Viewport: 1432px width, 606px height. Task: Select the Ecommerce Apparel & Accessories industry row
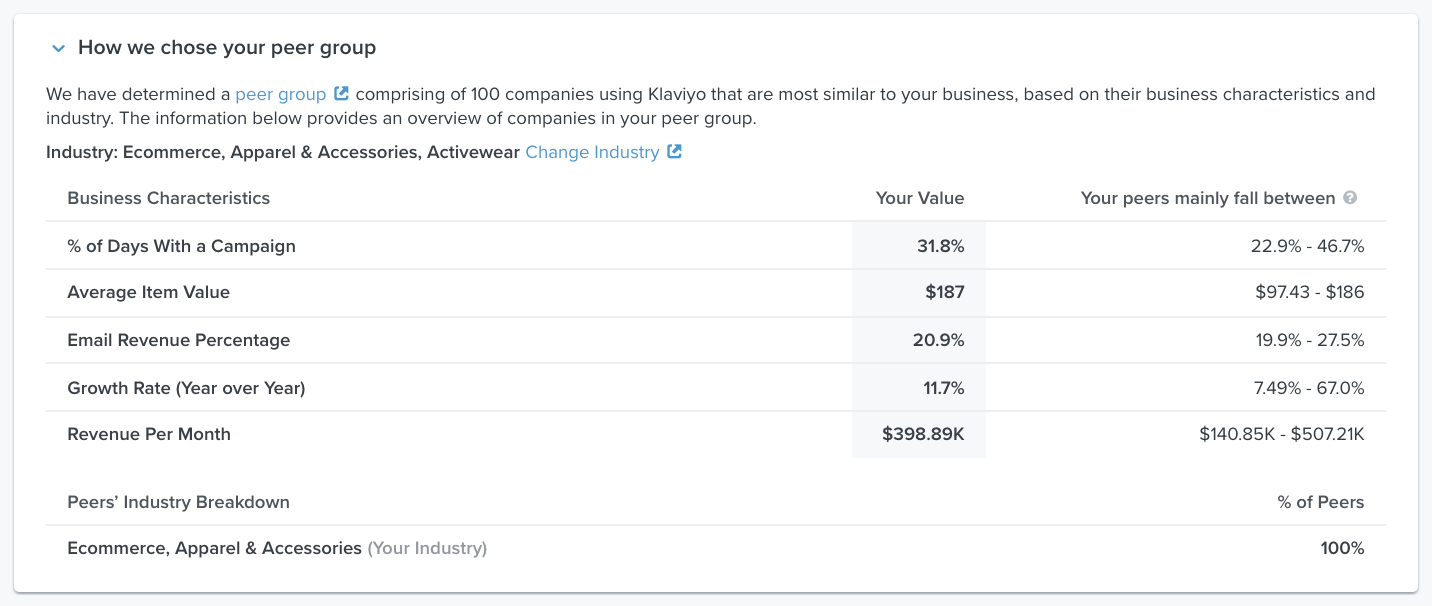[x=214, y=548]
